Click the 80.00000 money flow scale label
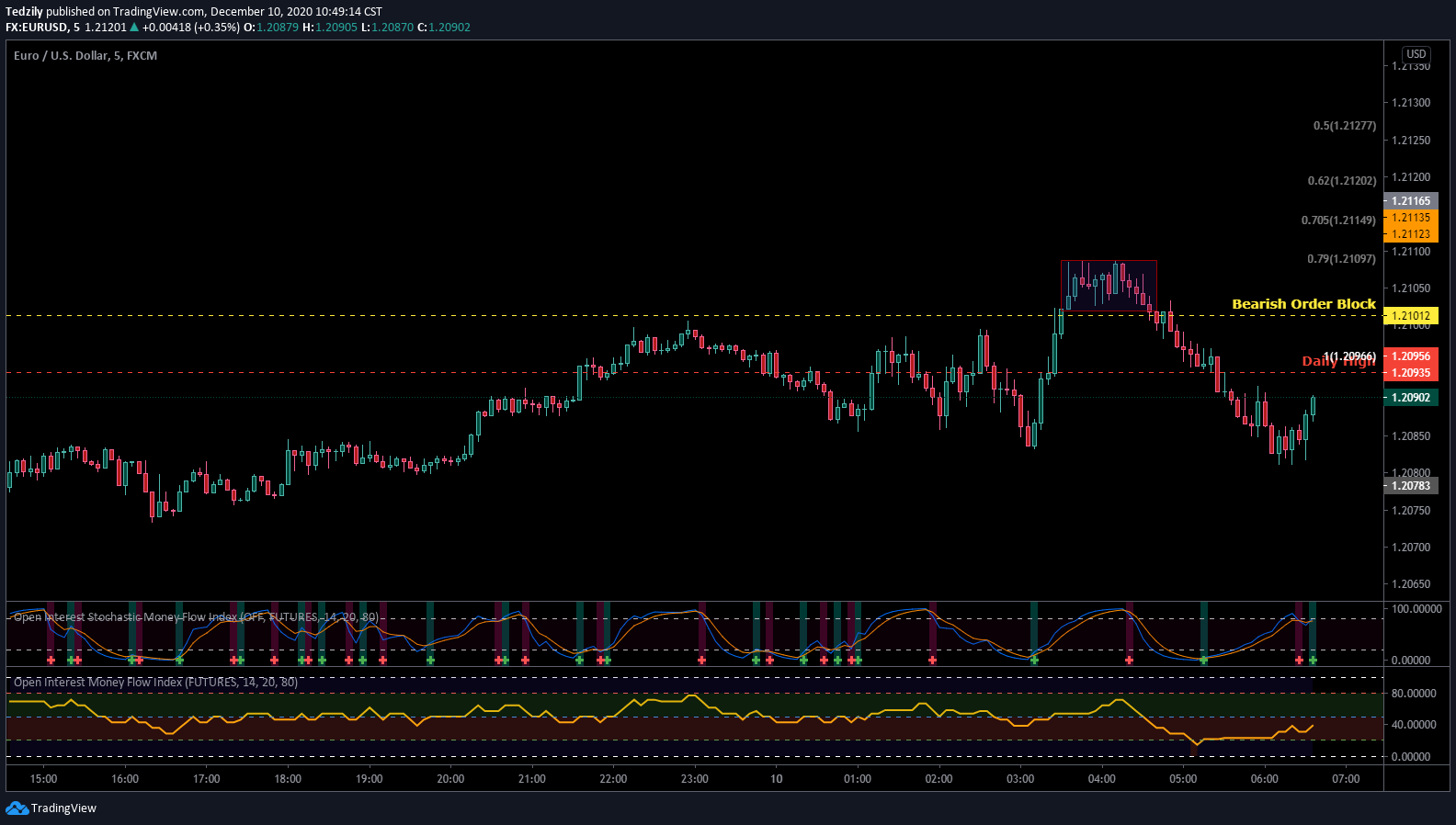Screen dimensions: 1456x825 coord(1414,694)
